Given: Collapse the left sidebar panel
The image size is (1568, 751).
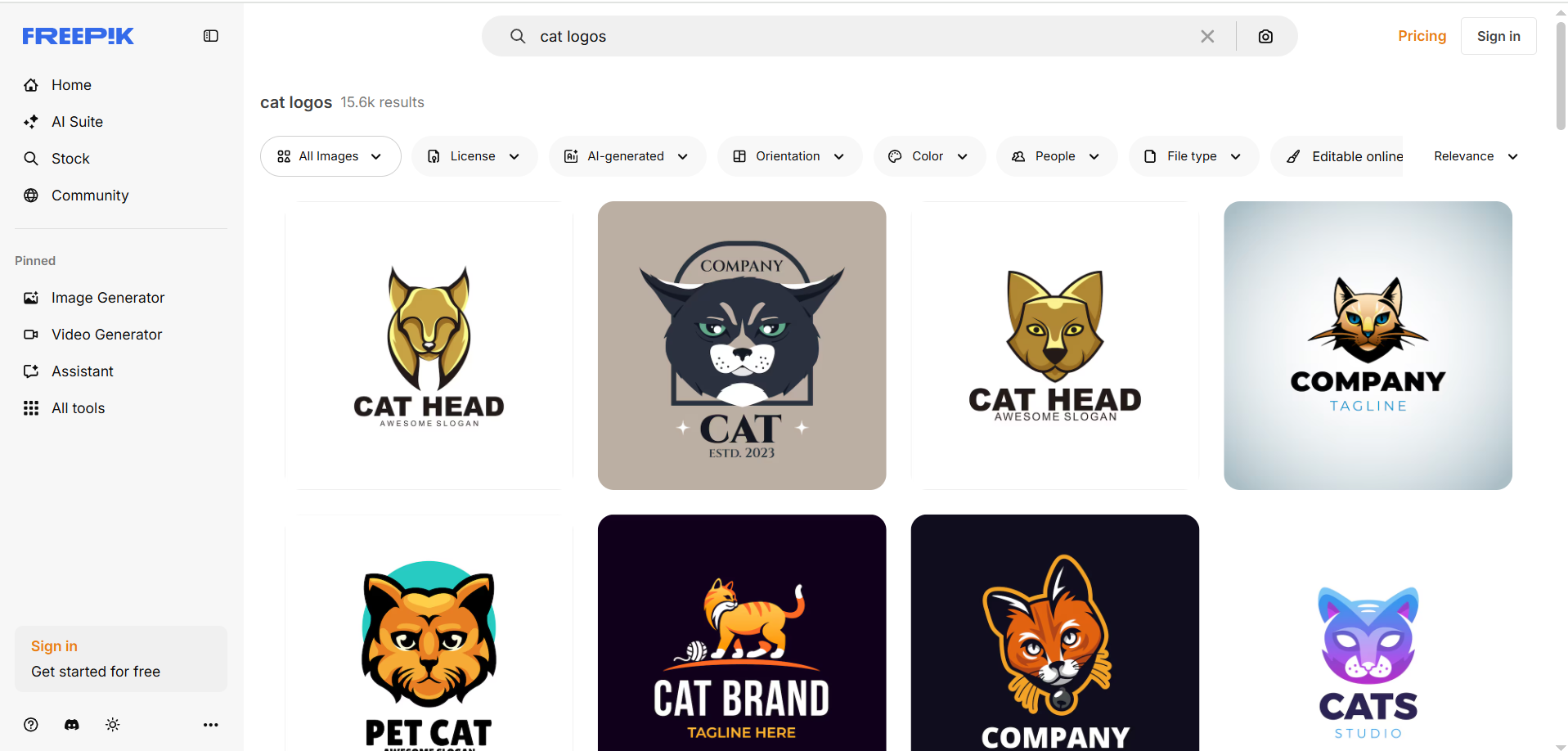Looking at the screenshot, I should tap(210, 36).
